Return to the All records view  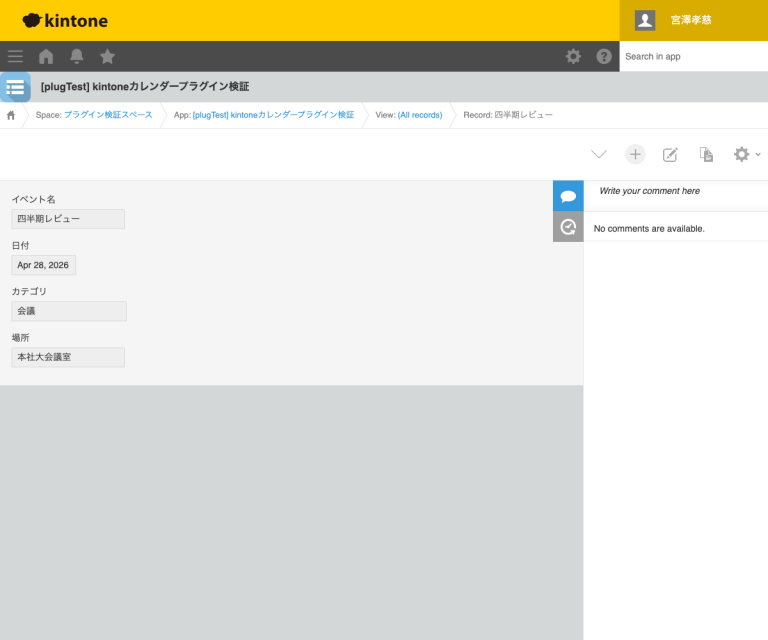[420, 115]
